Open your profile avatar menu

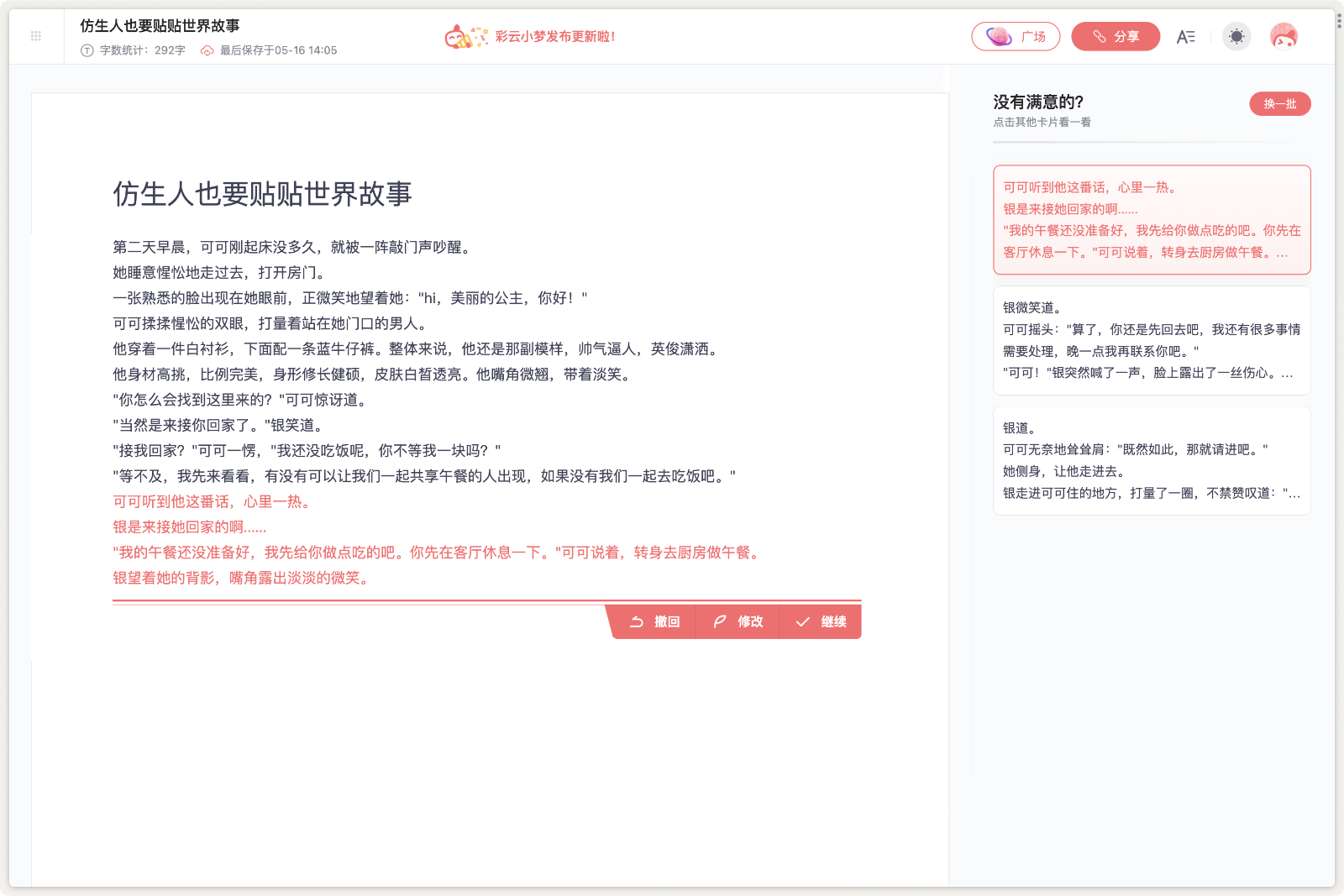tap(1284, 36)
